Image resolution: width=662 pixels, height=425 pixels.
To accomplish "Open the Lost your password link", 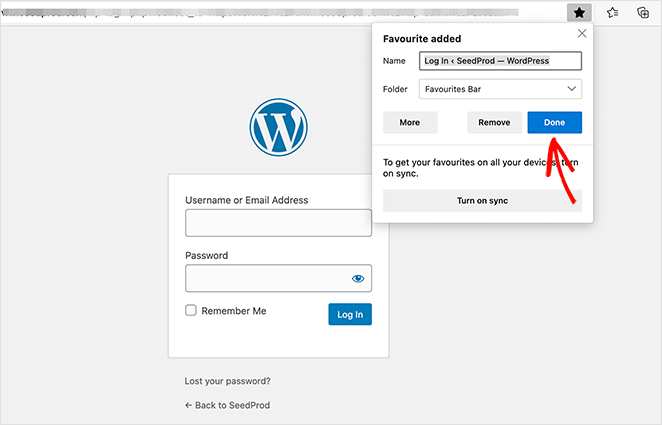I will (x=228, y=381).
